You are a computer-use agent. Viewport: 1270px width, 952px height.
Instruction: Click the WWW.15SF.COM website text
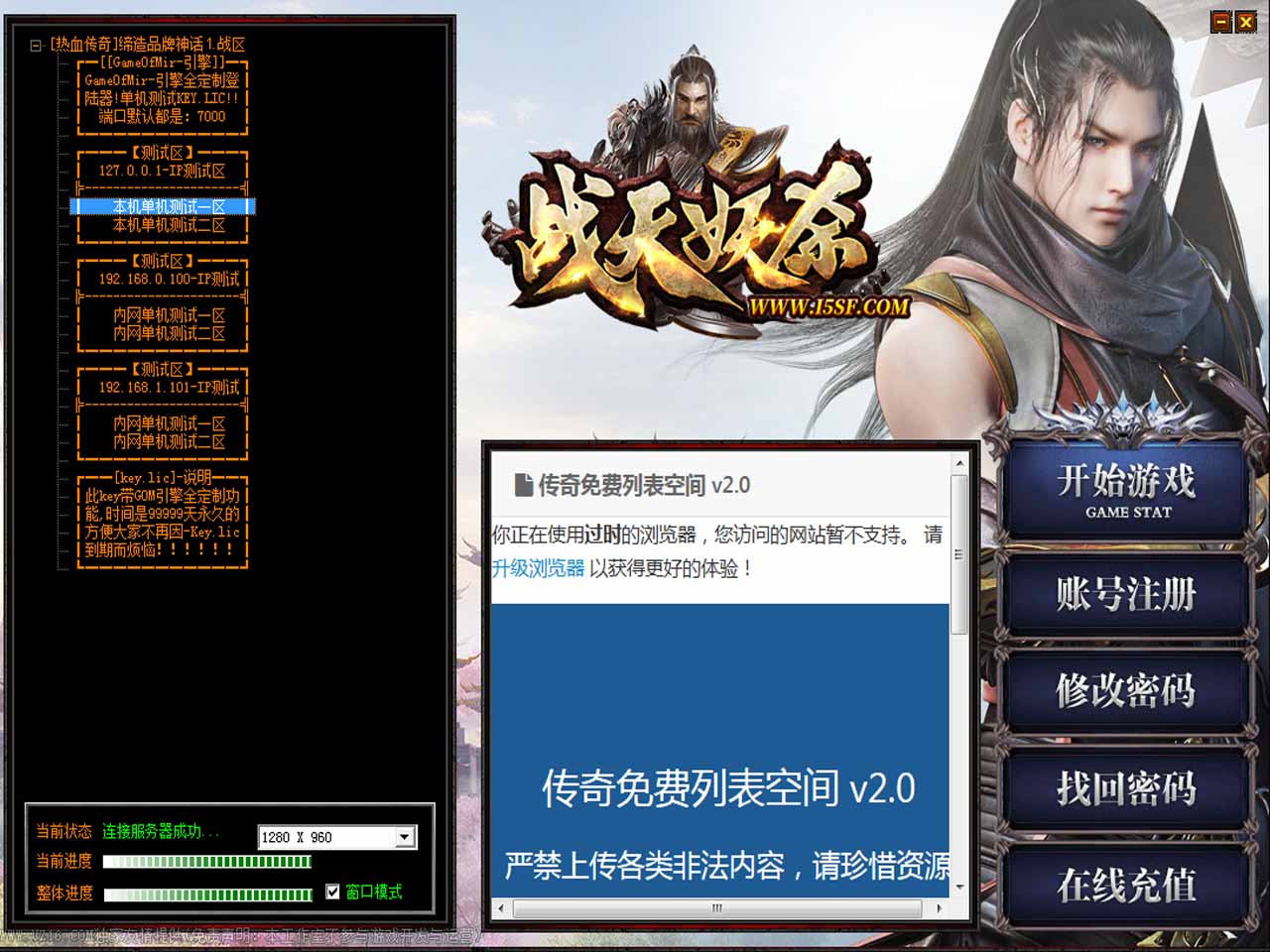click(829, 307)
